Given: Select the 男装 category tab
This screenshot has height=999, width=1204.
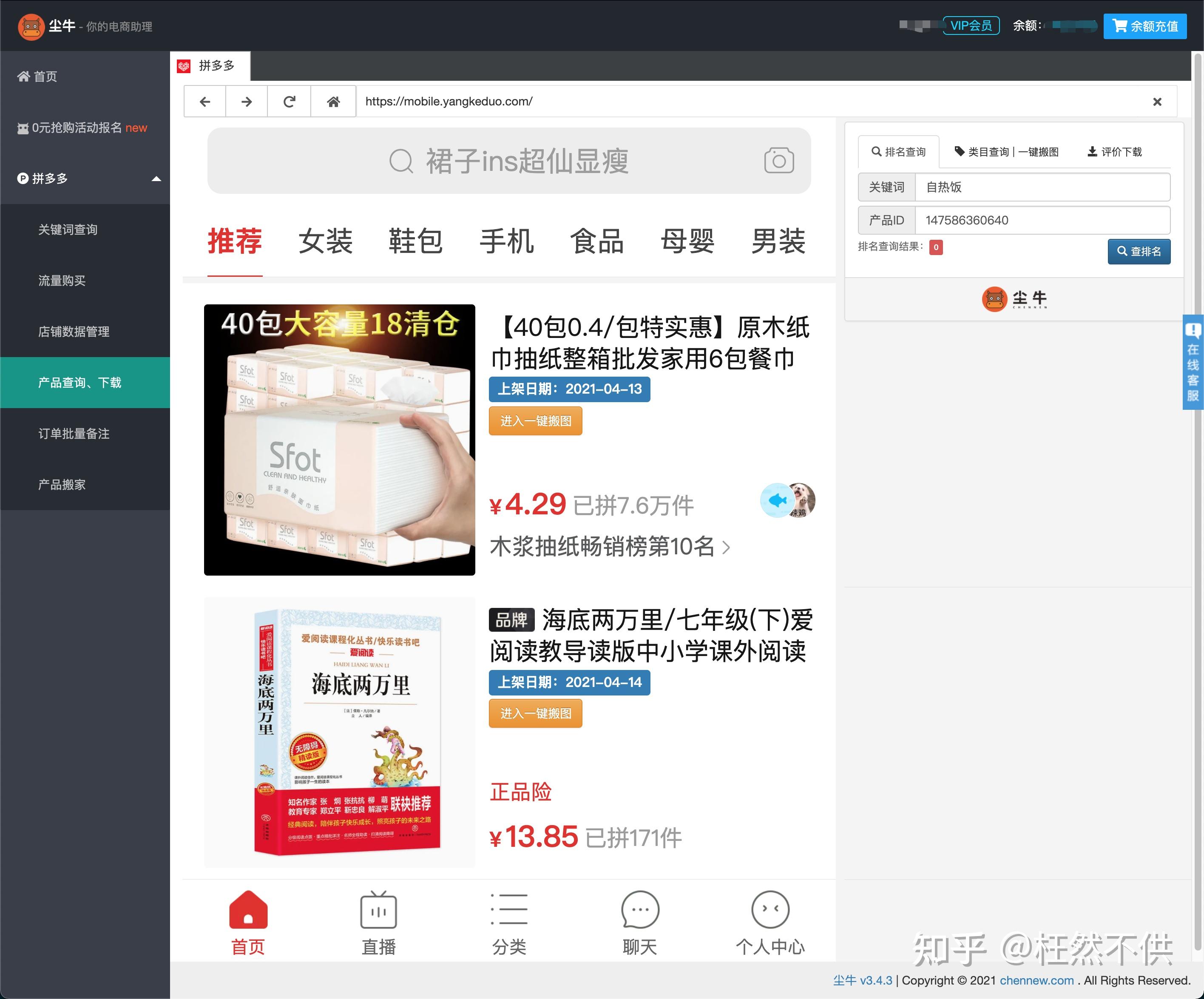Looking at the screenshot, I should point(778,241).
